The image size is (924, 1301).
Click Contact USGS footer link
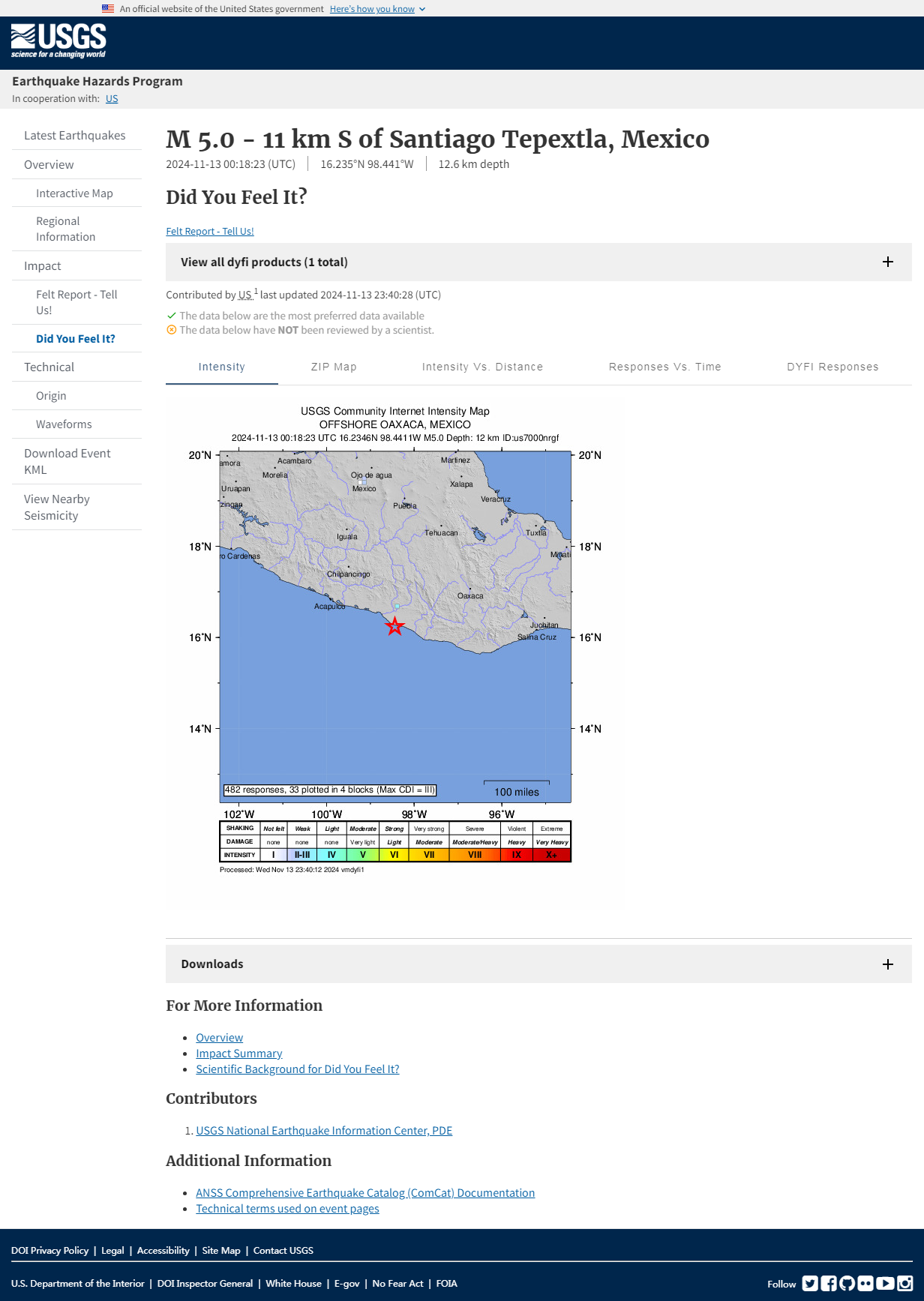(283, 1251)
